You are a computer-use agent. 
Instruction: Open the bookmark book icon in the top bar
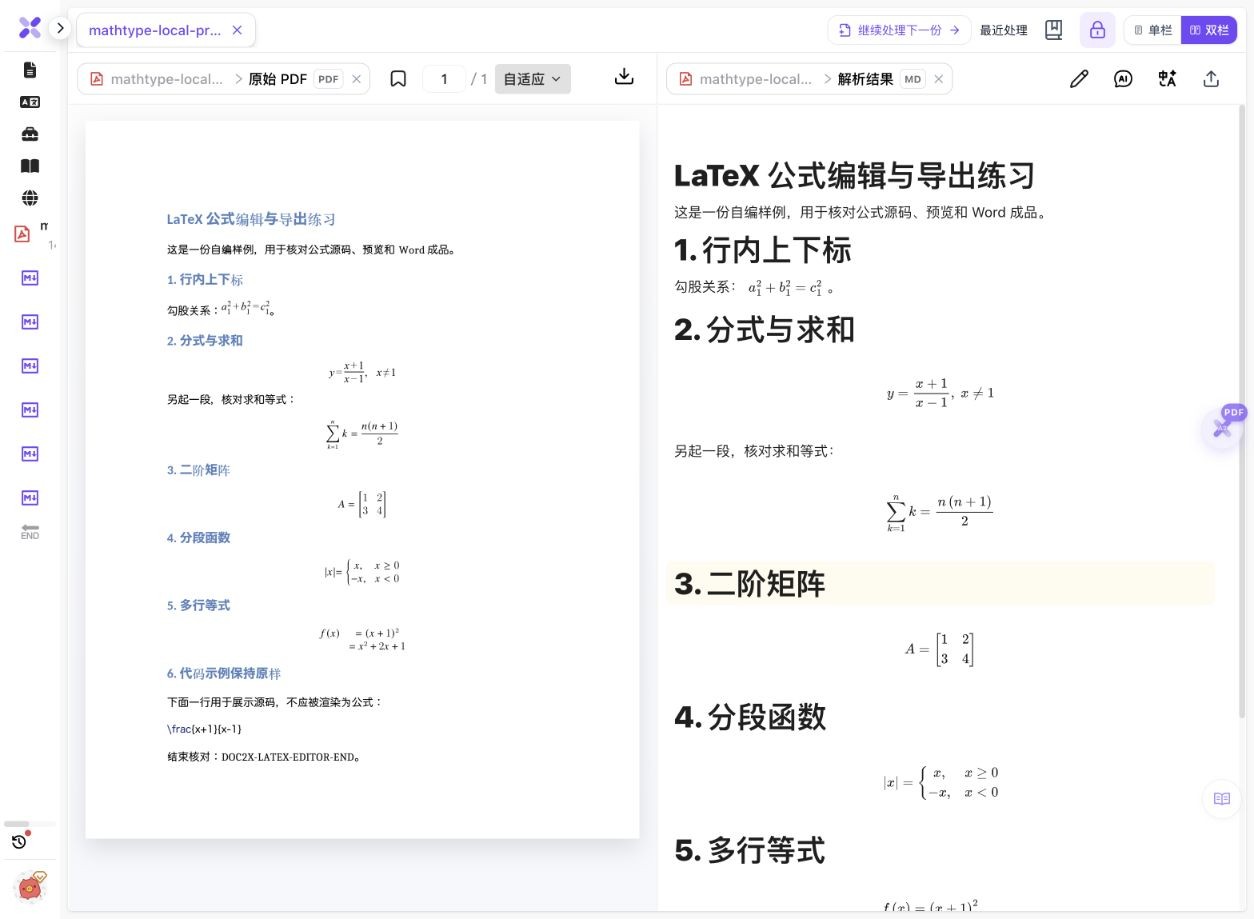(1053, 30)
